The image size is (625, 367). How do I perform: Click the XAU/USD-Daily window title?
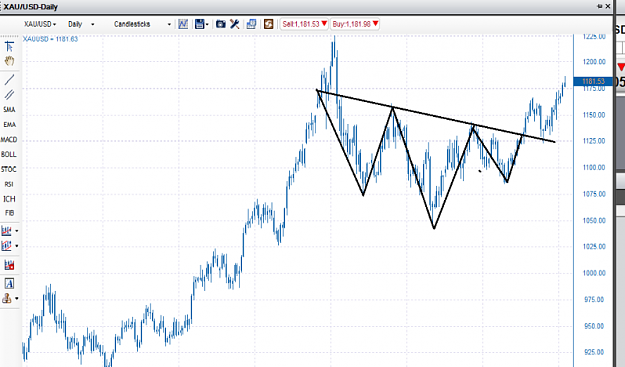pyautogui.click(x=30, y=7)
